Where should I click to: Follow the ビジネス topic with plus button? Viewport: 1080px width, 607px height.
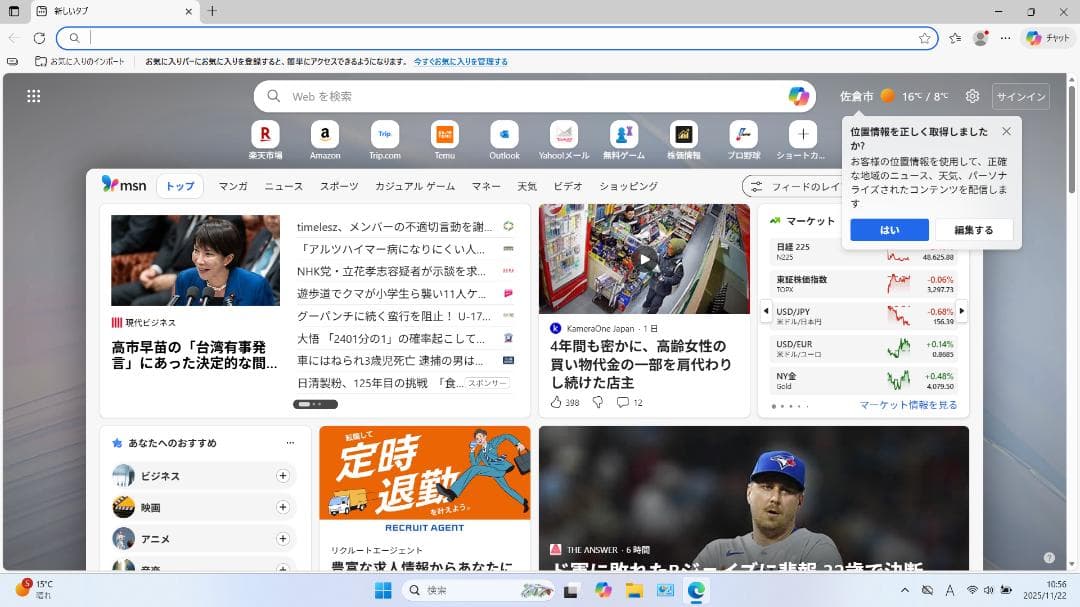(x=283, y=476)
